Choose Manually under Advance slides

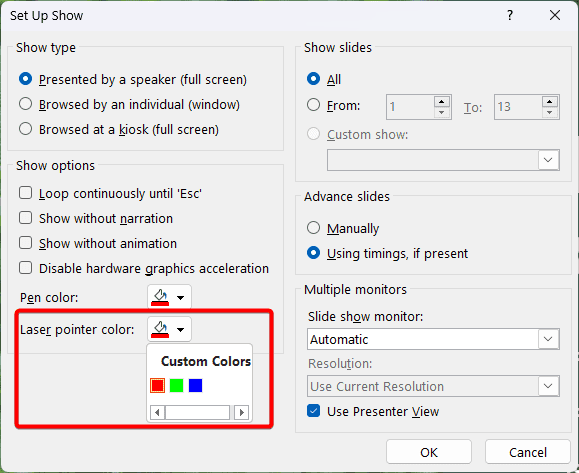pos(314,228)
